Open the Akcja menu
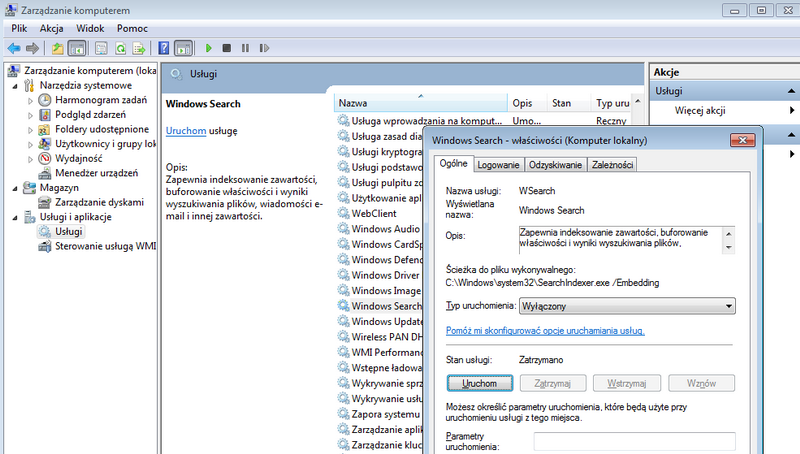The width and height of the screenshot is (800, 454). point(52,29)
